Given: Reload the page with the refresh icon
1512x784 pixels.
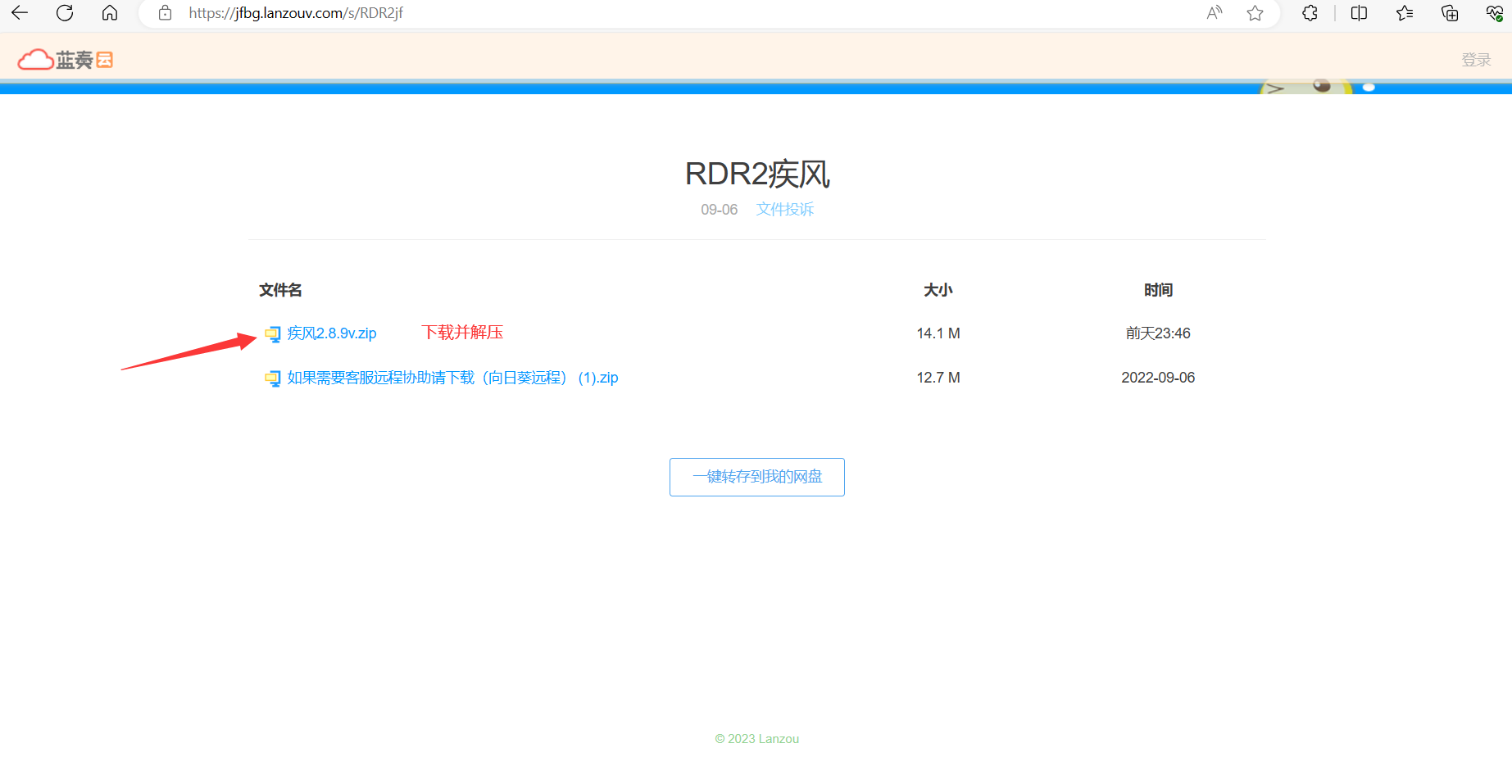Looking at the screenshot, I should click(65, 13).
